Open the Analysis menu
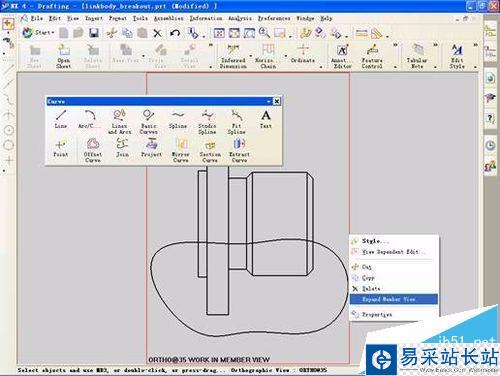500x376 pixels. coord(240,18)
